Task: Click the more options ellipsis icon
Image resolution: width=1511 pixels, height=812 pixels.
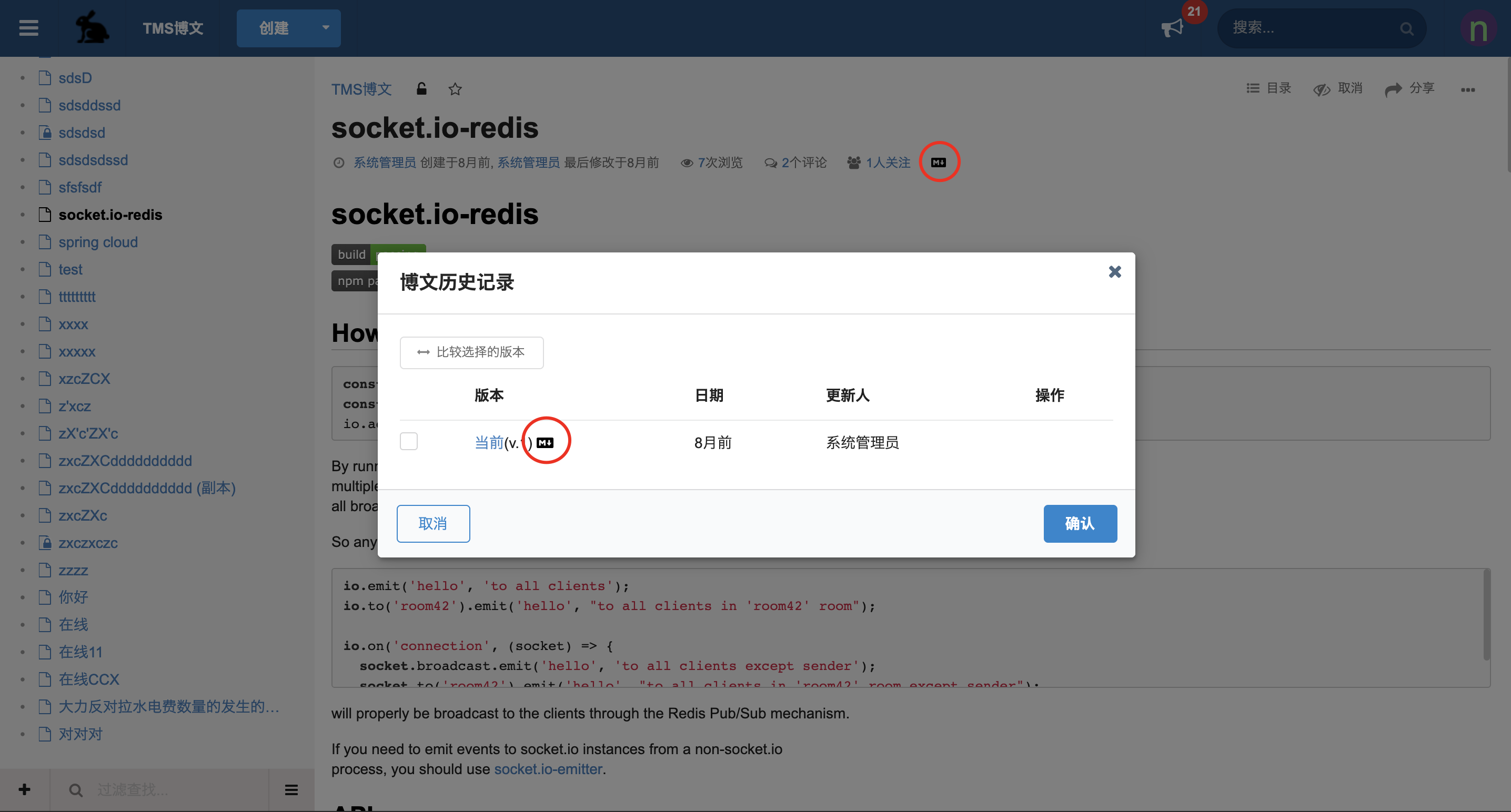Action: (x=1468, y=90)
